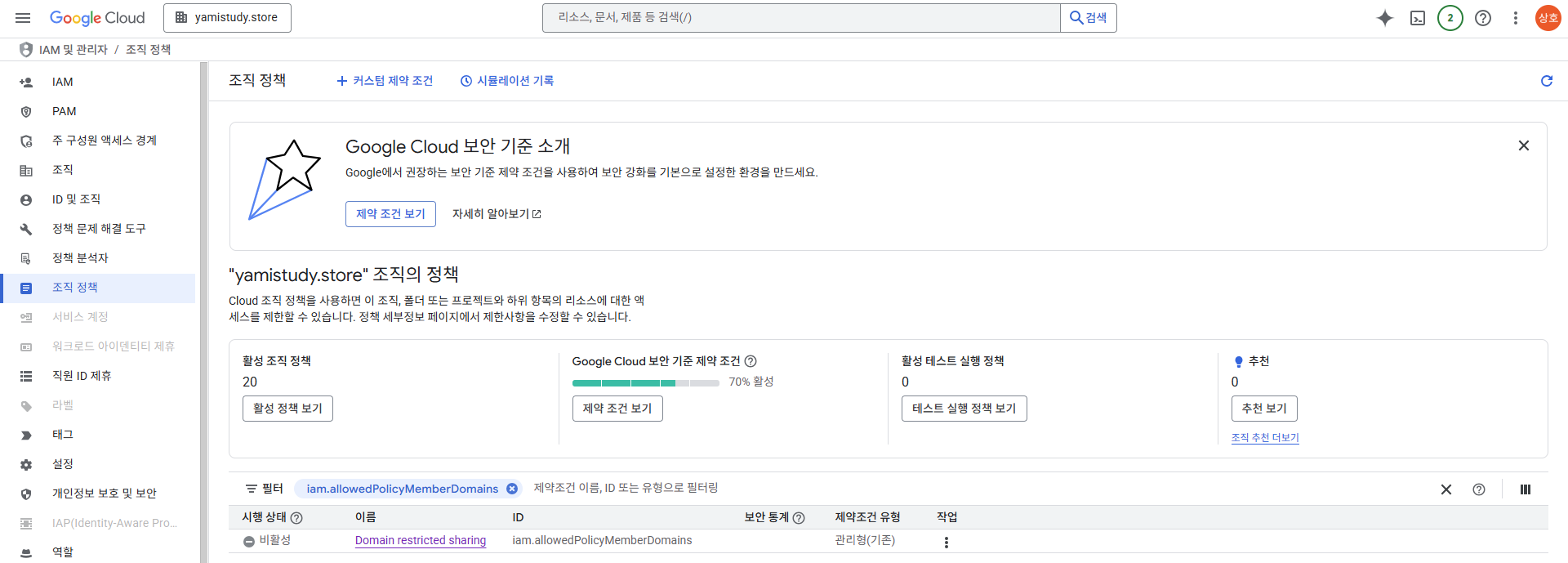This screenshot has width=1568, height=563.
Task: Click the IAM person-add sidebar icon
Action: tap(26, 83)
